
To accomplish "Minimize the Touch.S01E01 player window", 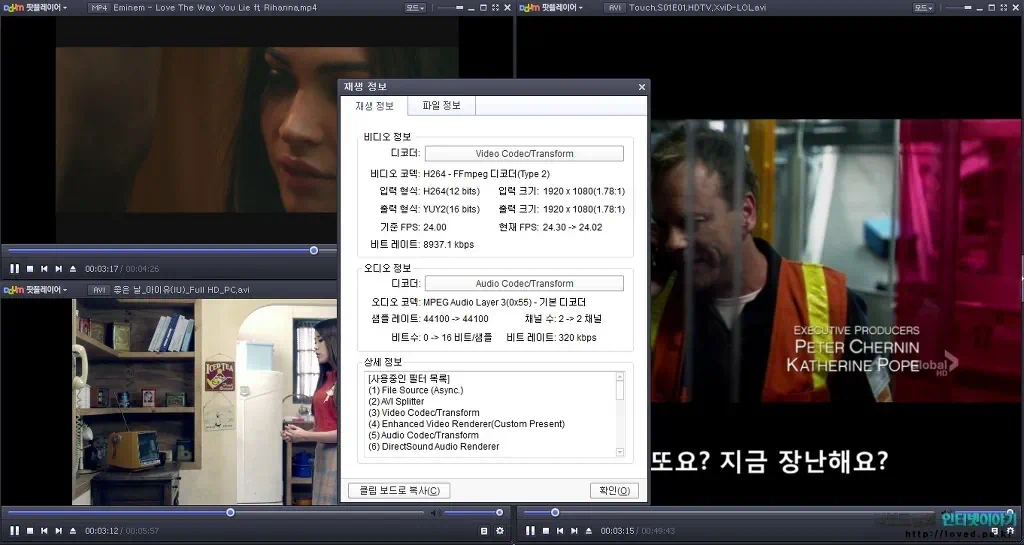I will pos(980,8).
